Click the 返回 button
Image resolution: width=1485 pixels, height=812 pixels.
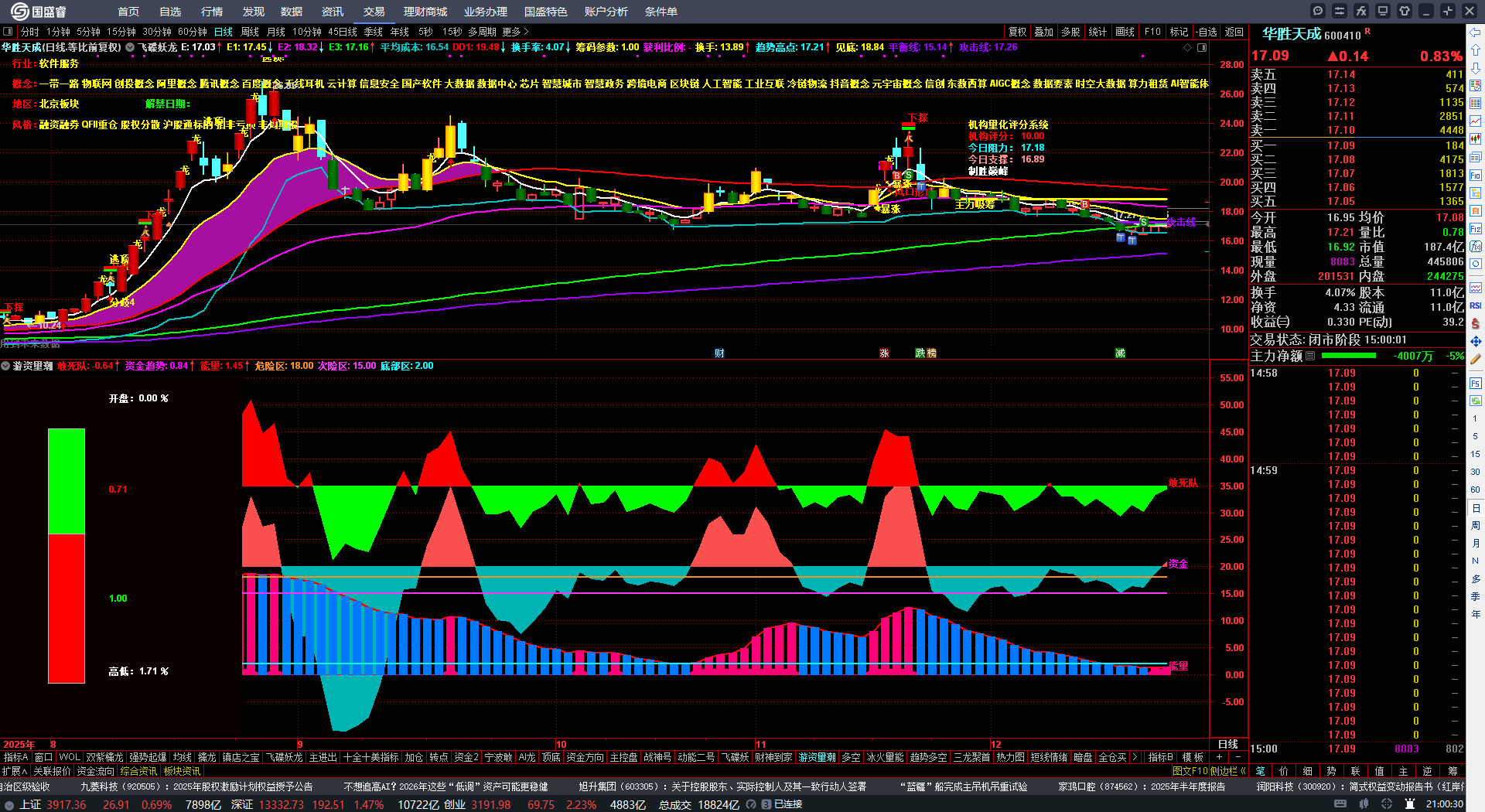pos(1234,32)
